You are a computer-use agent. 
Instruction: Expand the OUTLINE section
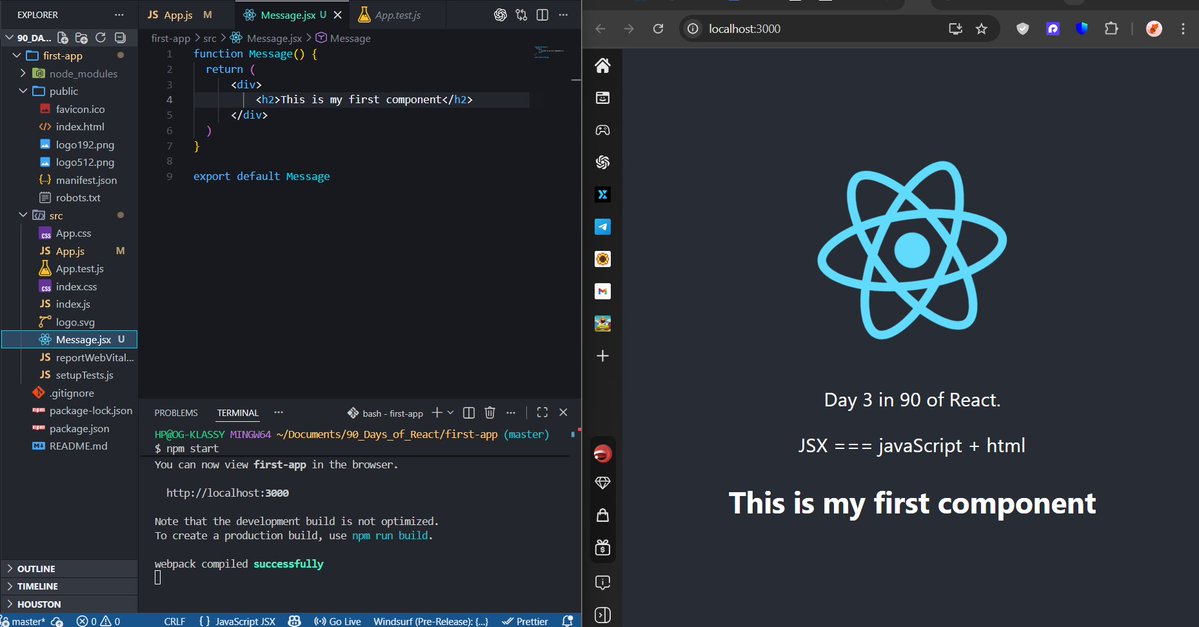point(69,569)
